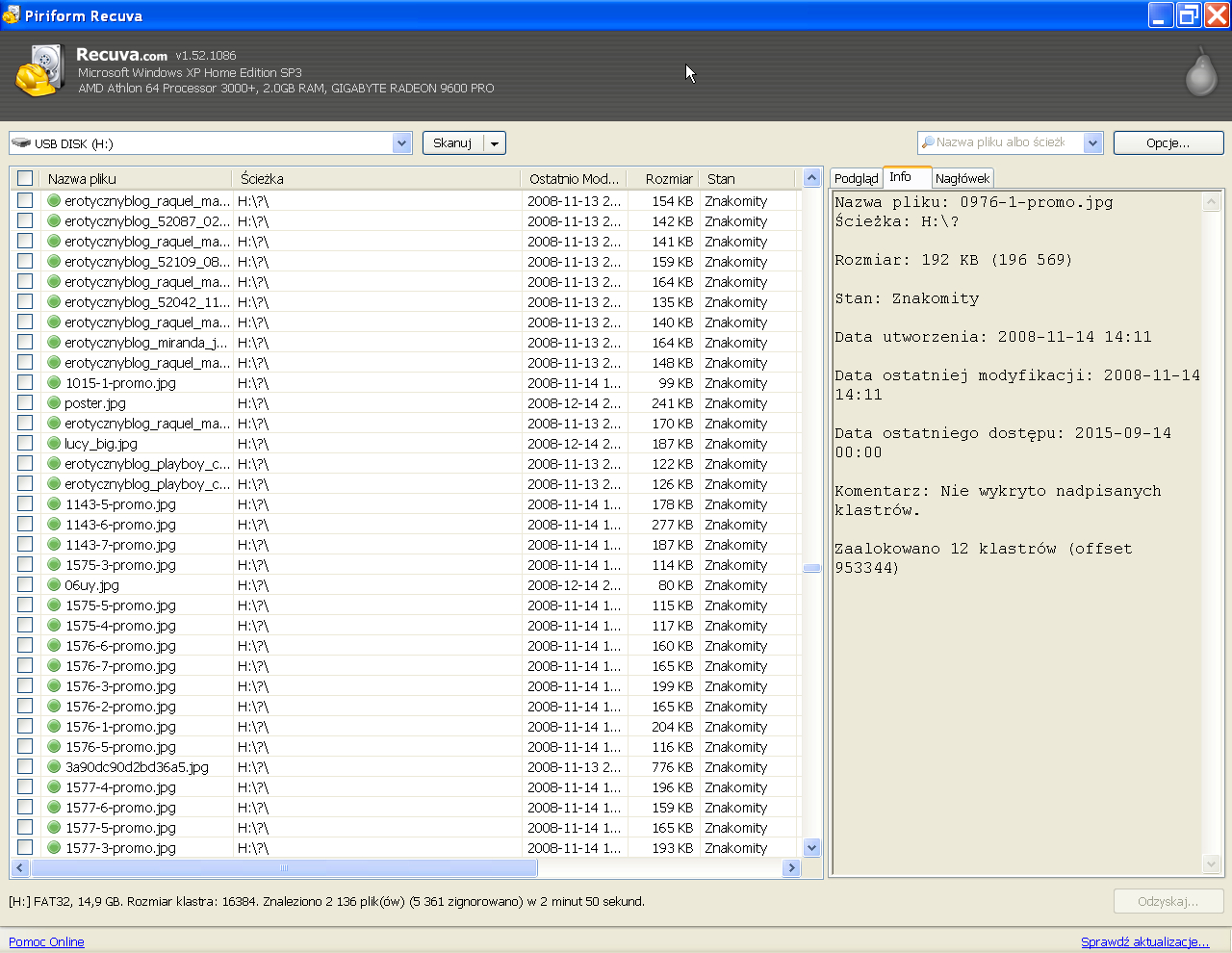Switch to the Nagłówek tab
This screenshot has width=1232, height=953.
(962, 178)
